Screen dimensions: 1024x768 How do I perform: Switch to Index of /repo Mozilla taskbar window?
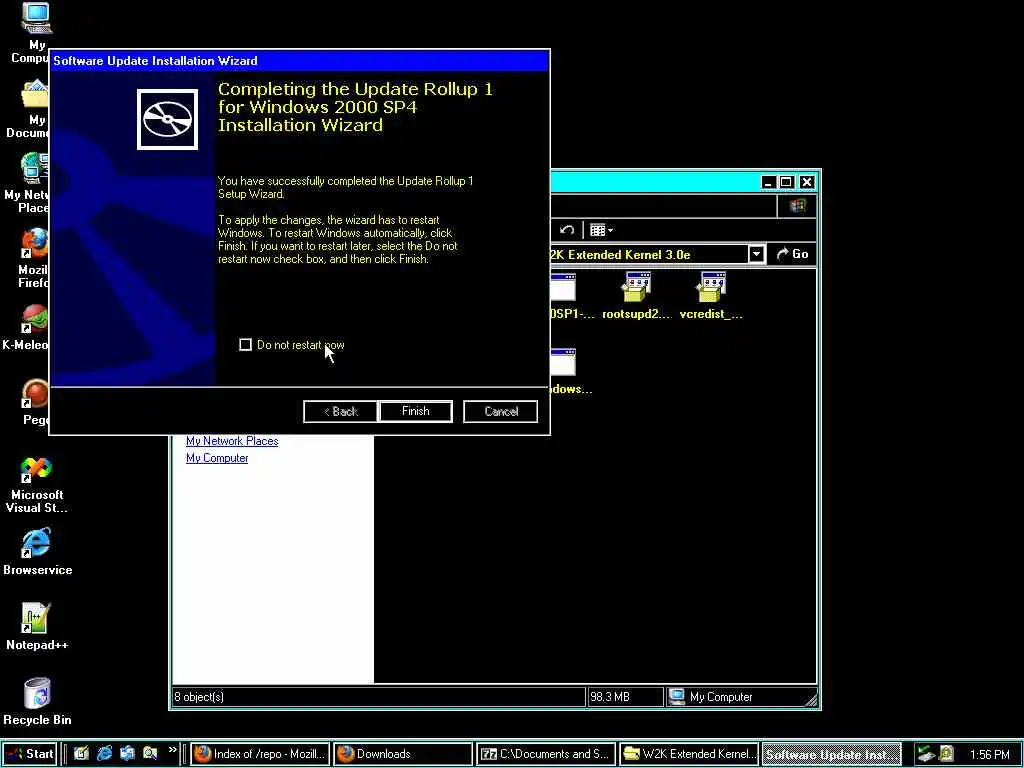[261, 754]
